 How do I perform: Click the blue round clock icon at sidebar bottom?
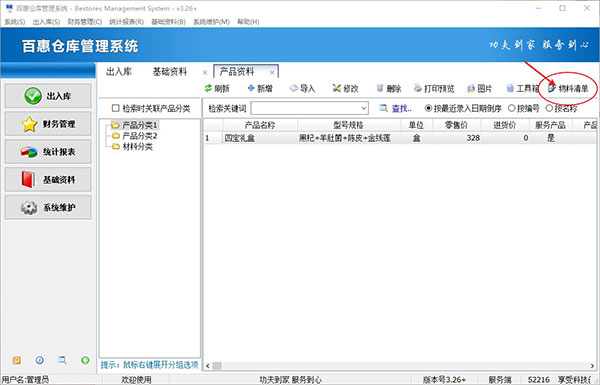point(39,360)
